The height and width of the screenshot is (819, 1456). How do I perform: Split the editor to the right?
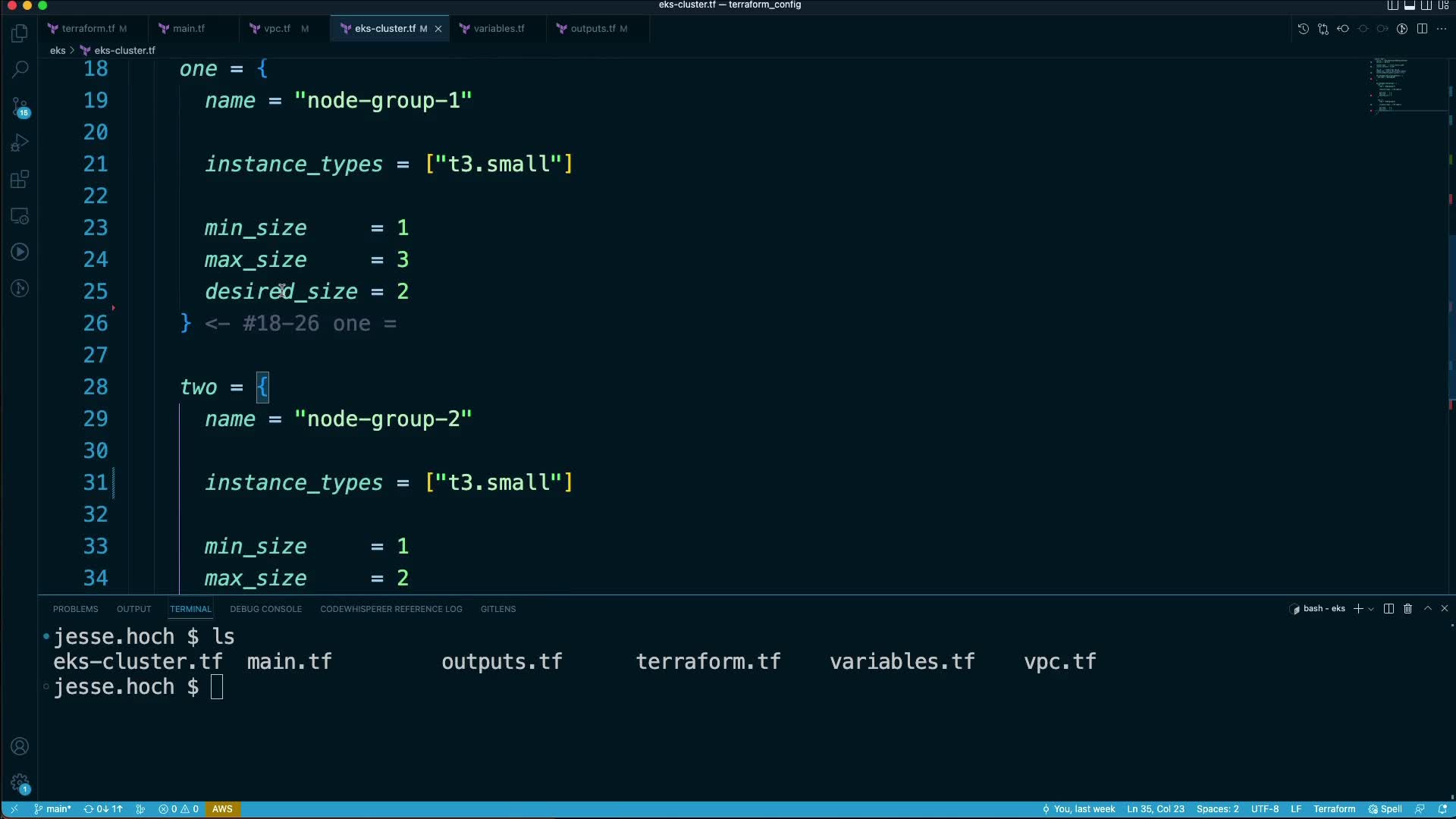[x=1422, y=29]
